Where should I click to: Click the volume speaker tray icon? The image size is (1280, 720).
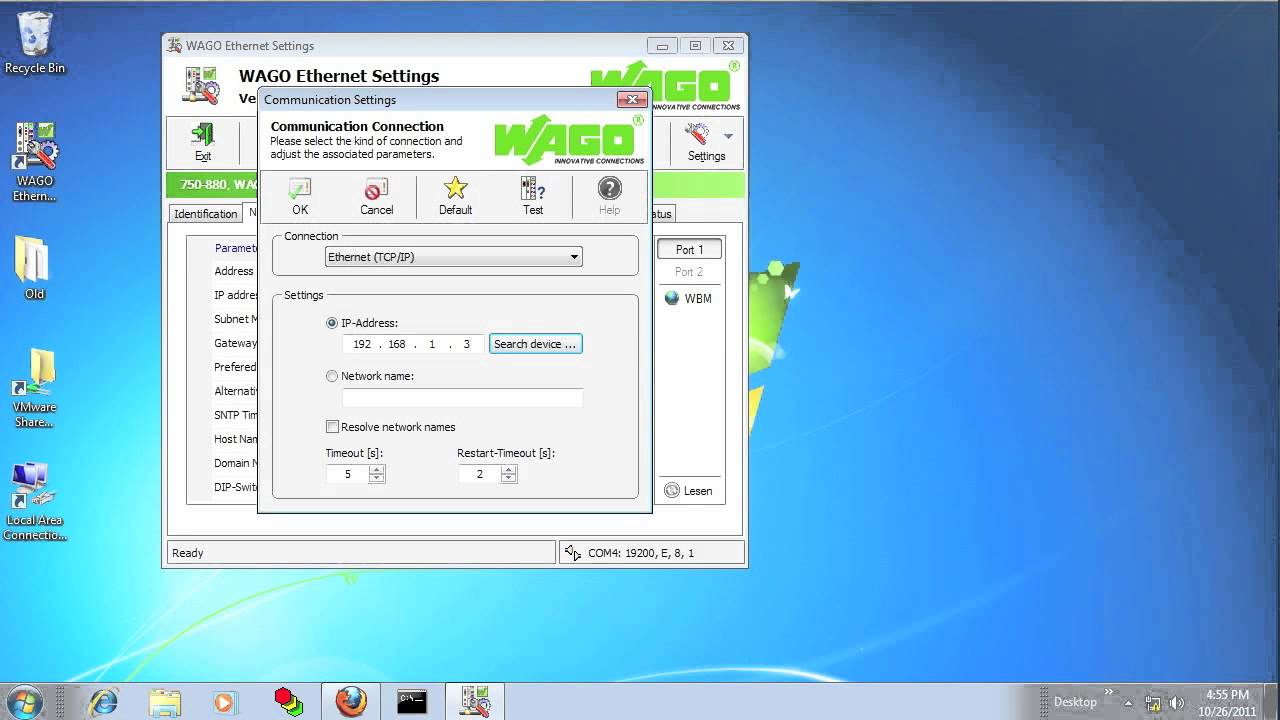click(x=1177, y=702)
